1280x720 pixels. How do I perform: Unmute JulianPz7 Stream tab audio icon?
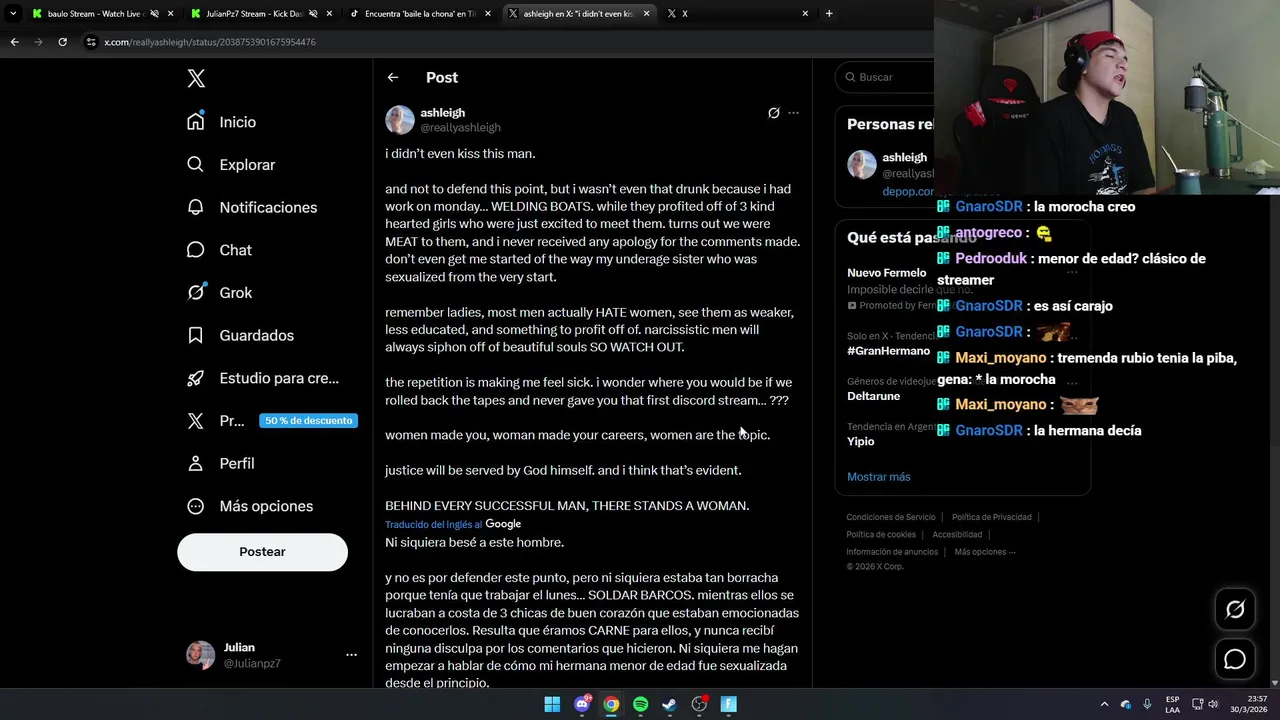(x=313, y=14)
